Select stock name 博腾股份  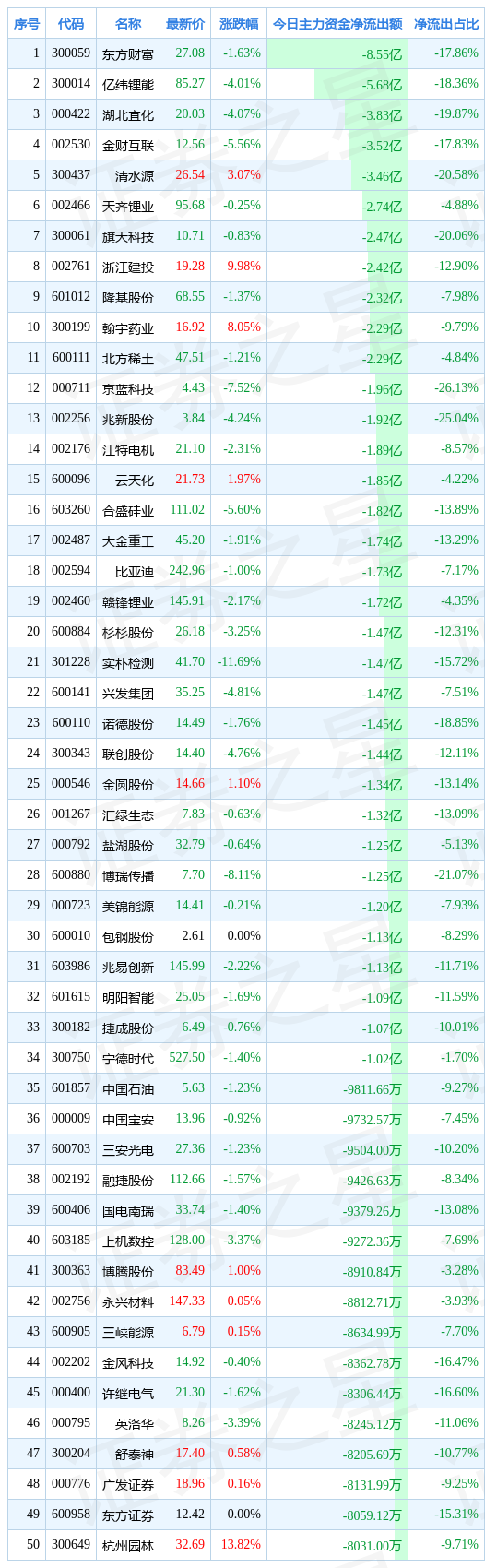128,1272
